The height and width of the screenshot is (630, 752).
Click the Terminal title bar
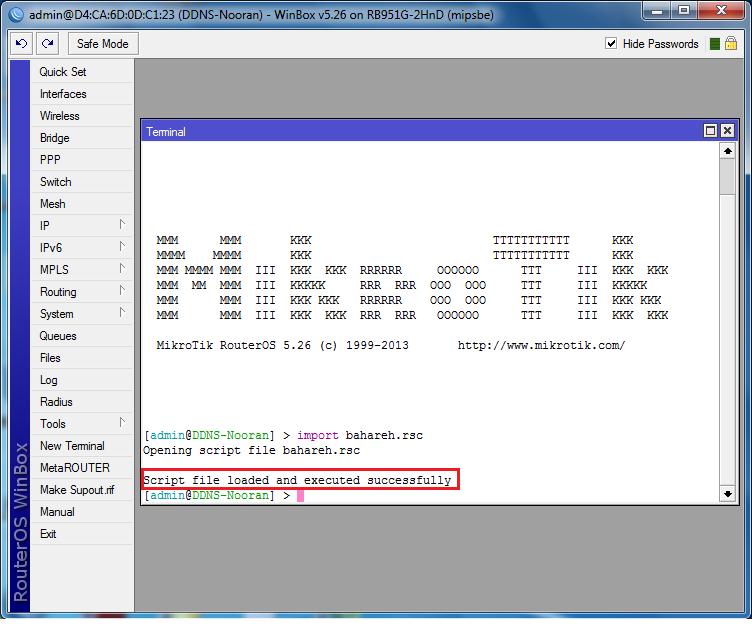coord(422,131)
